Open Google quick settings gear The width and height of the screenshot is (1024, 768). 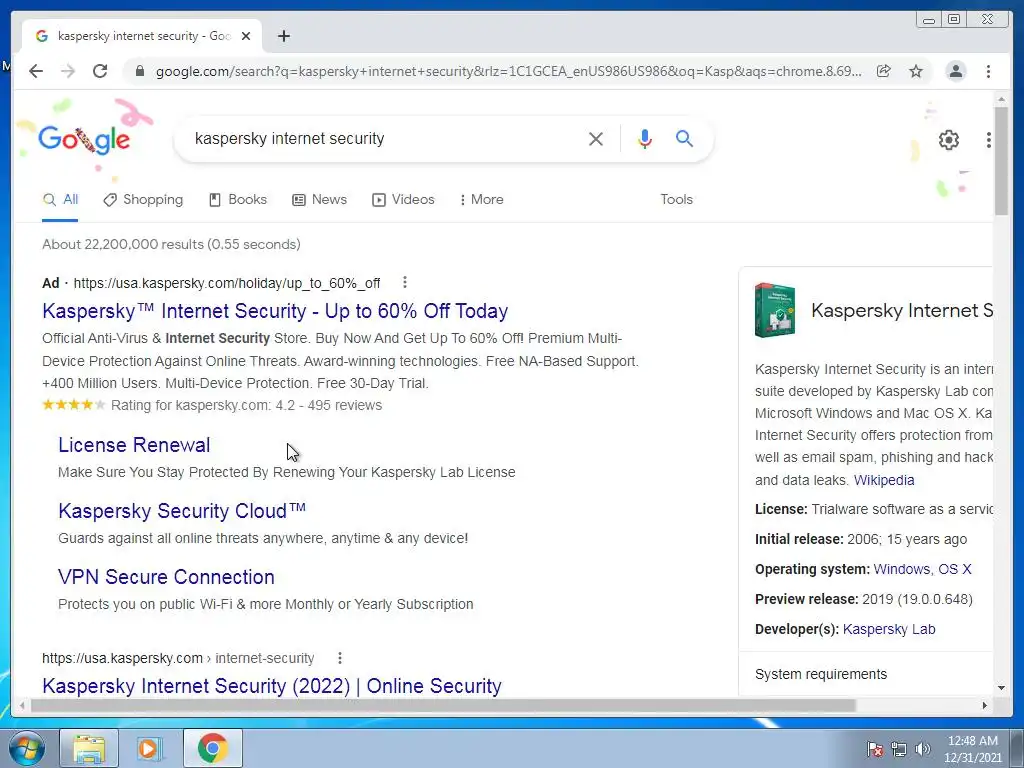[x=949, y=140]
